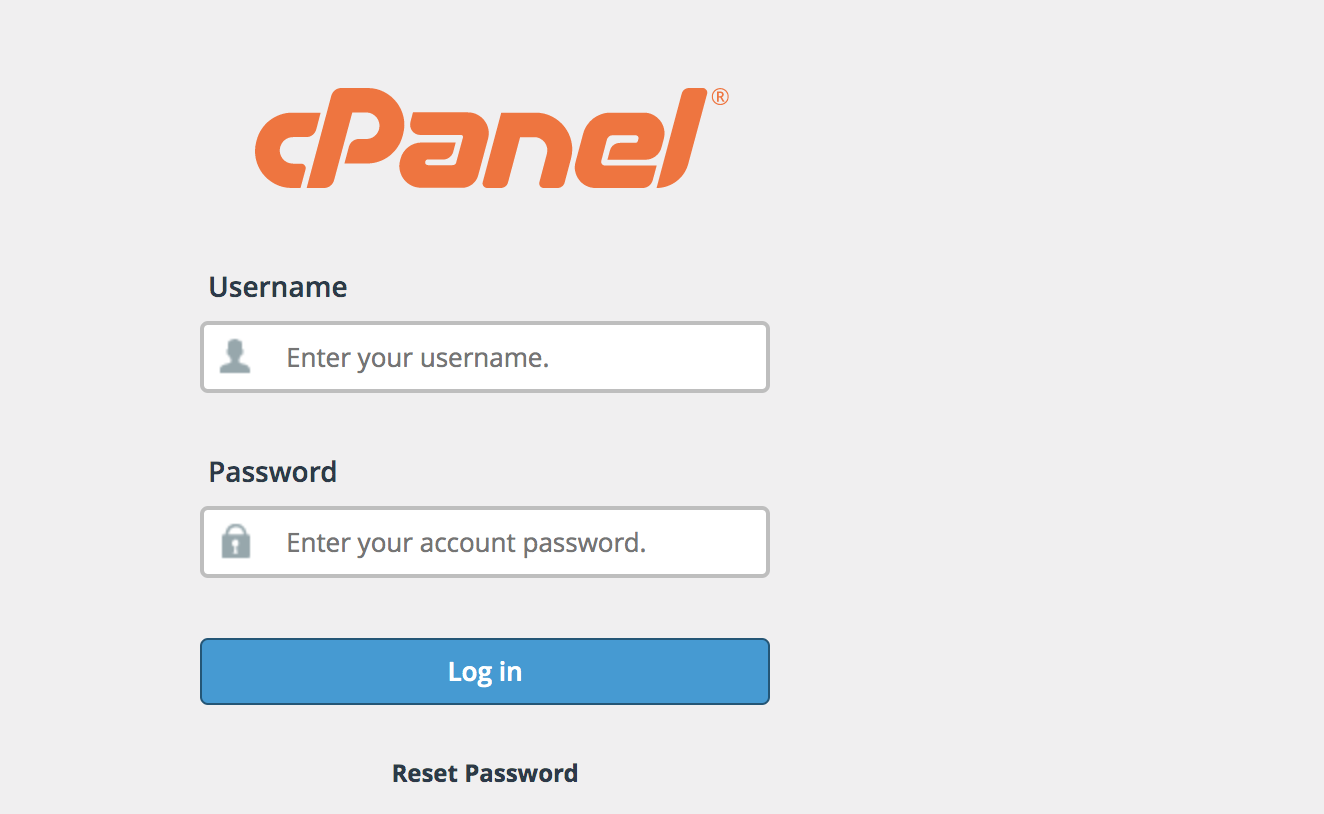The height and width of the screenshot is (814, 1324).
Task: Select the "Enter your username." placeholder text
Action: pos(418,358)
